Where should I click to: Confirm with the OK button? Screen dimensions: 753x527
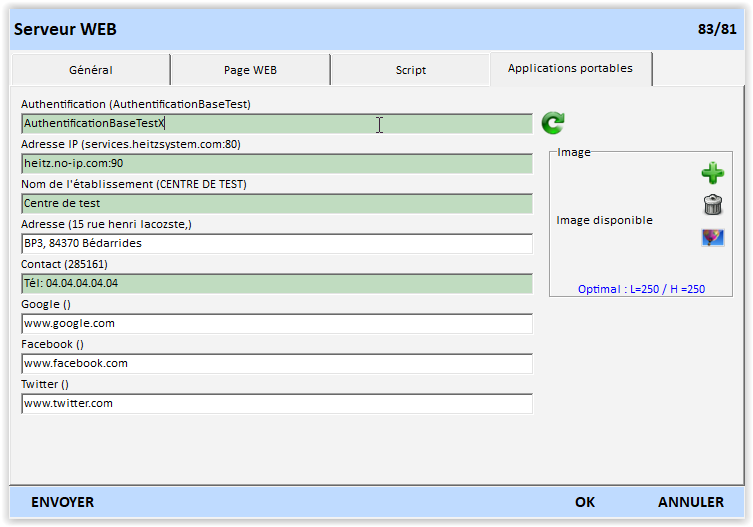point(585,502)
